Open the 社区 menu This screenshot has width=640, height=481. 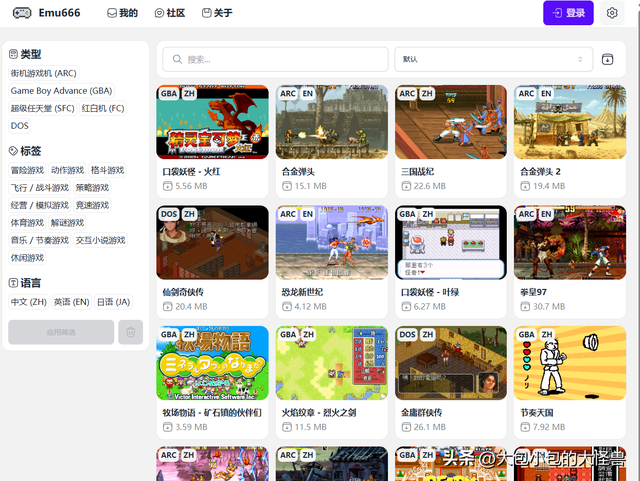click(170, 13)
